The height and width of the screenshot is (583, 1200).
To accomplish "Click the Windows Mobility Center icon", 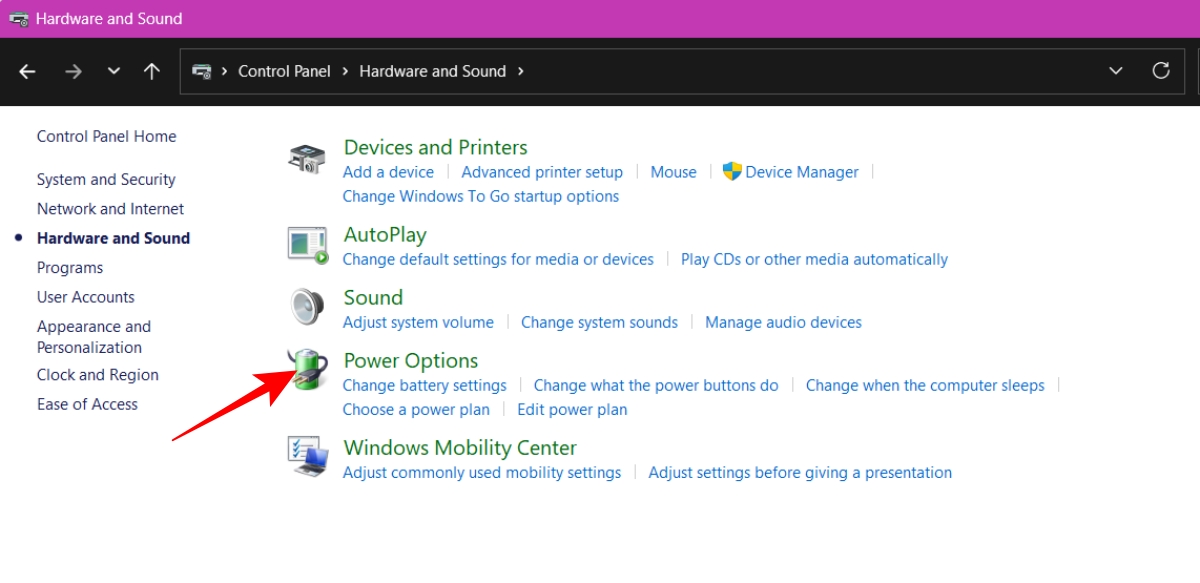I will (308, 456).
